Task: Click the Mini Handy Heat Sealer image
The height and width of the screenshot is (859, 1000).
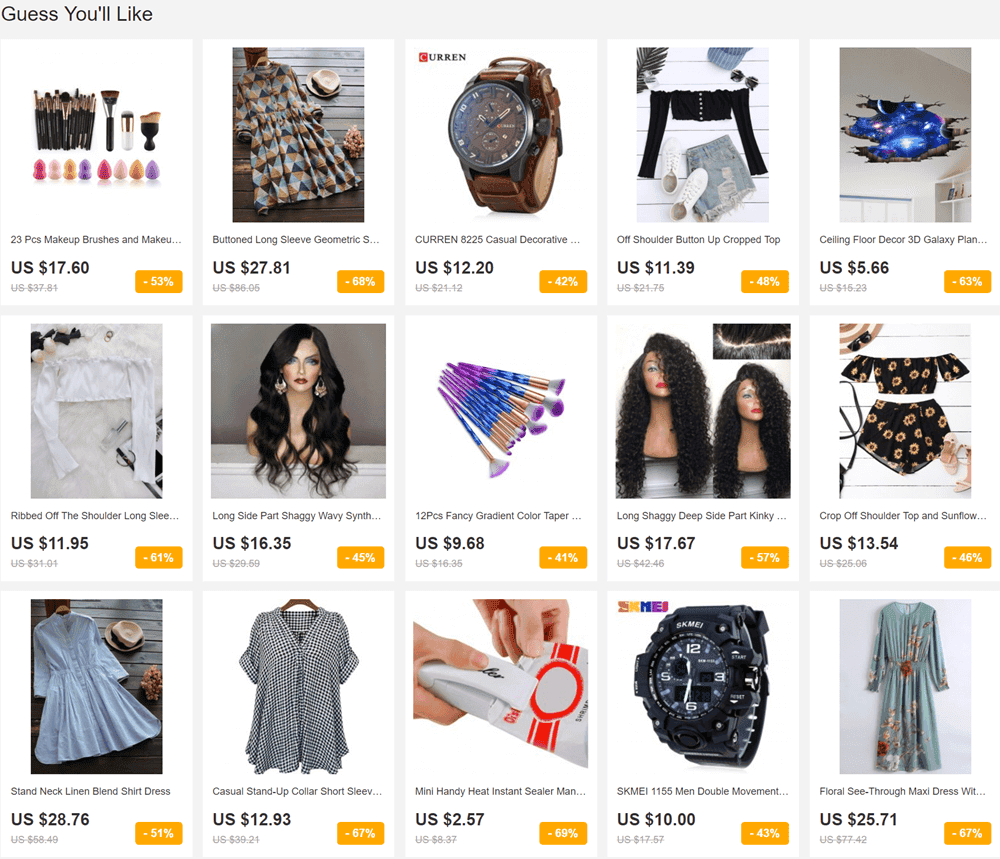Action: [x=501, y=686]
